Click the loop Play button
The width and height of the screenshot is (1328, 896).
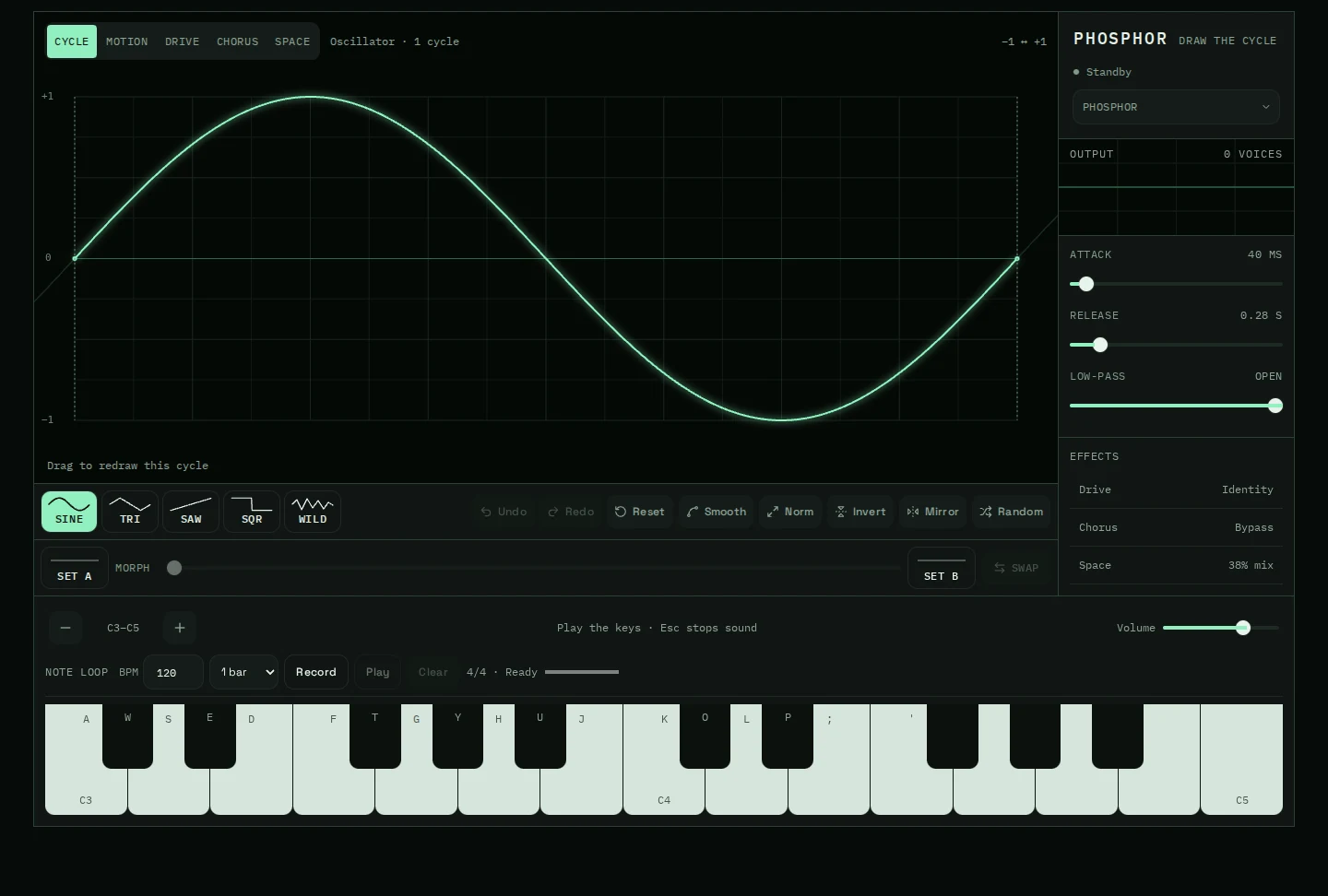pos(378,672)
